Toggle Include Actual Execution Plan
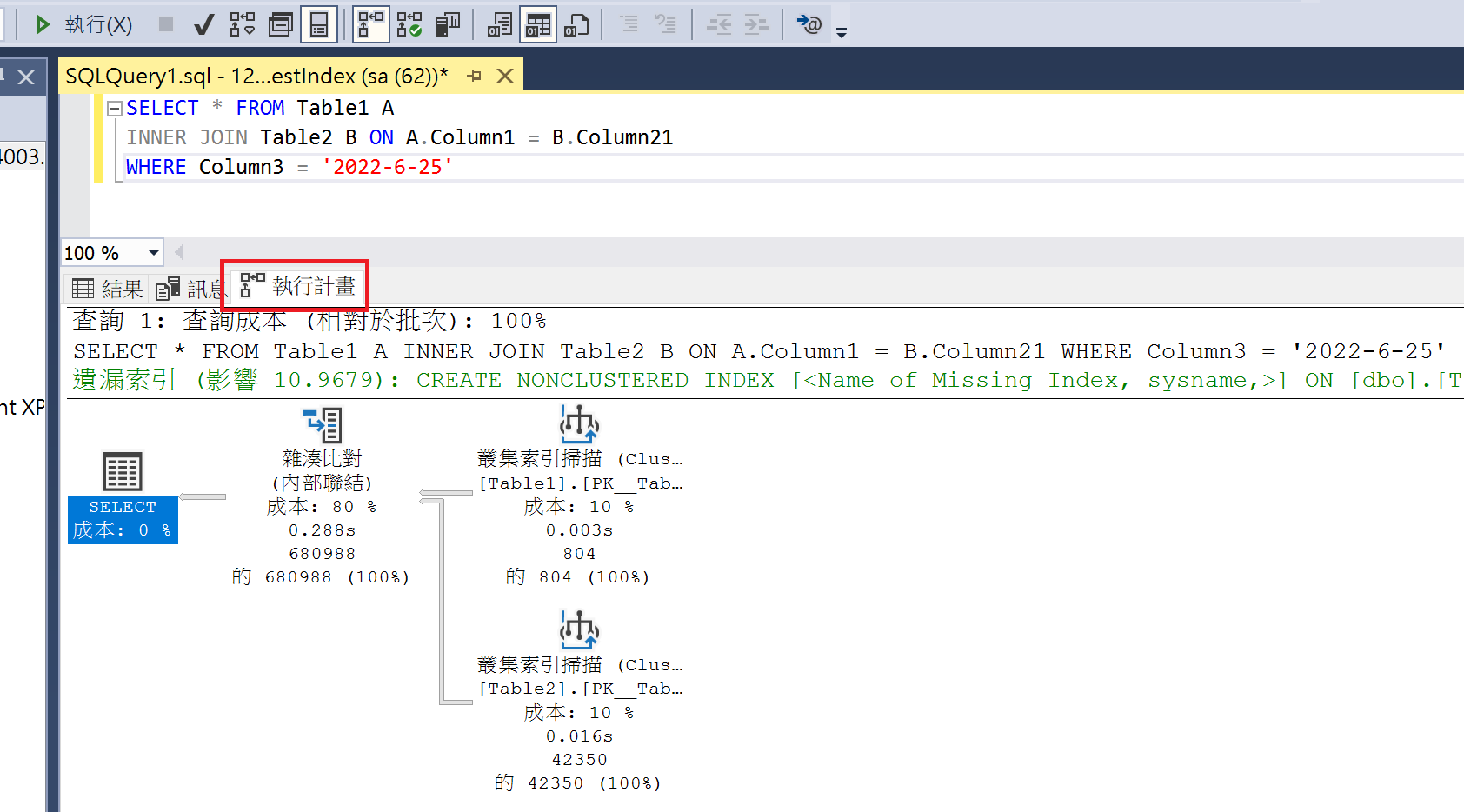 tap(370, 24)
